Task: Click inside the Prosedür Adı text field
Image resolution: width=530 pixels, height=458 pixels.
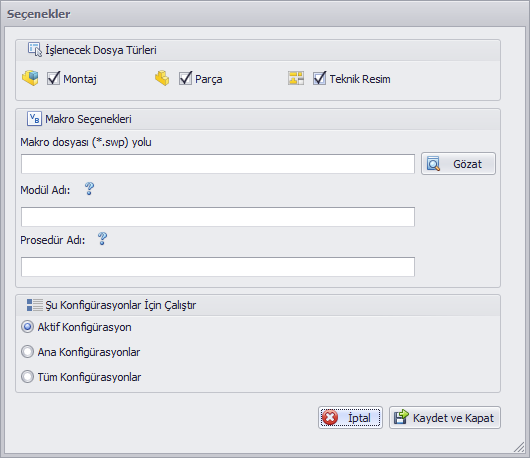Action: 218,267
